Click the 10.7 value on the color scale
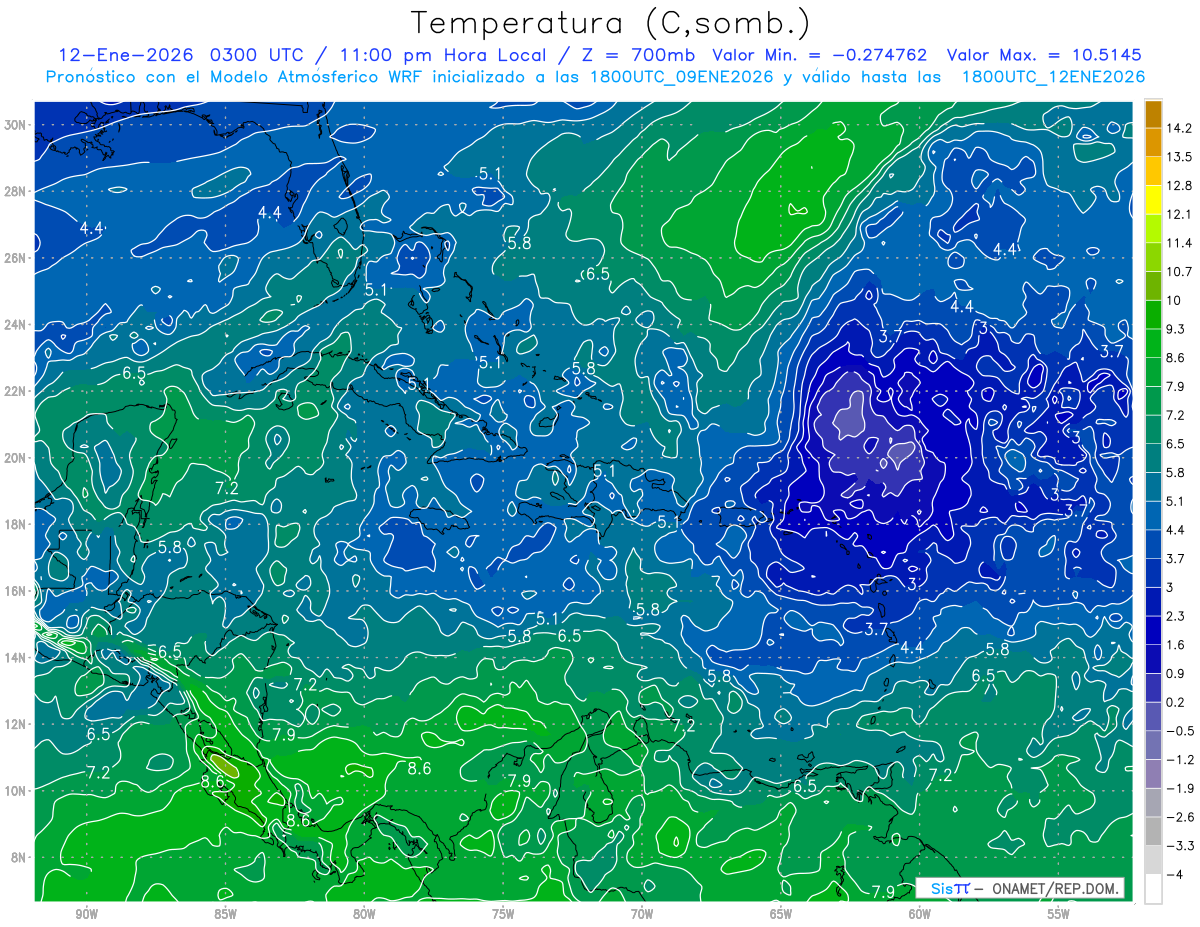The height and width of the screenshot is (927, 1200). (x=1178, y=272)
